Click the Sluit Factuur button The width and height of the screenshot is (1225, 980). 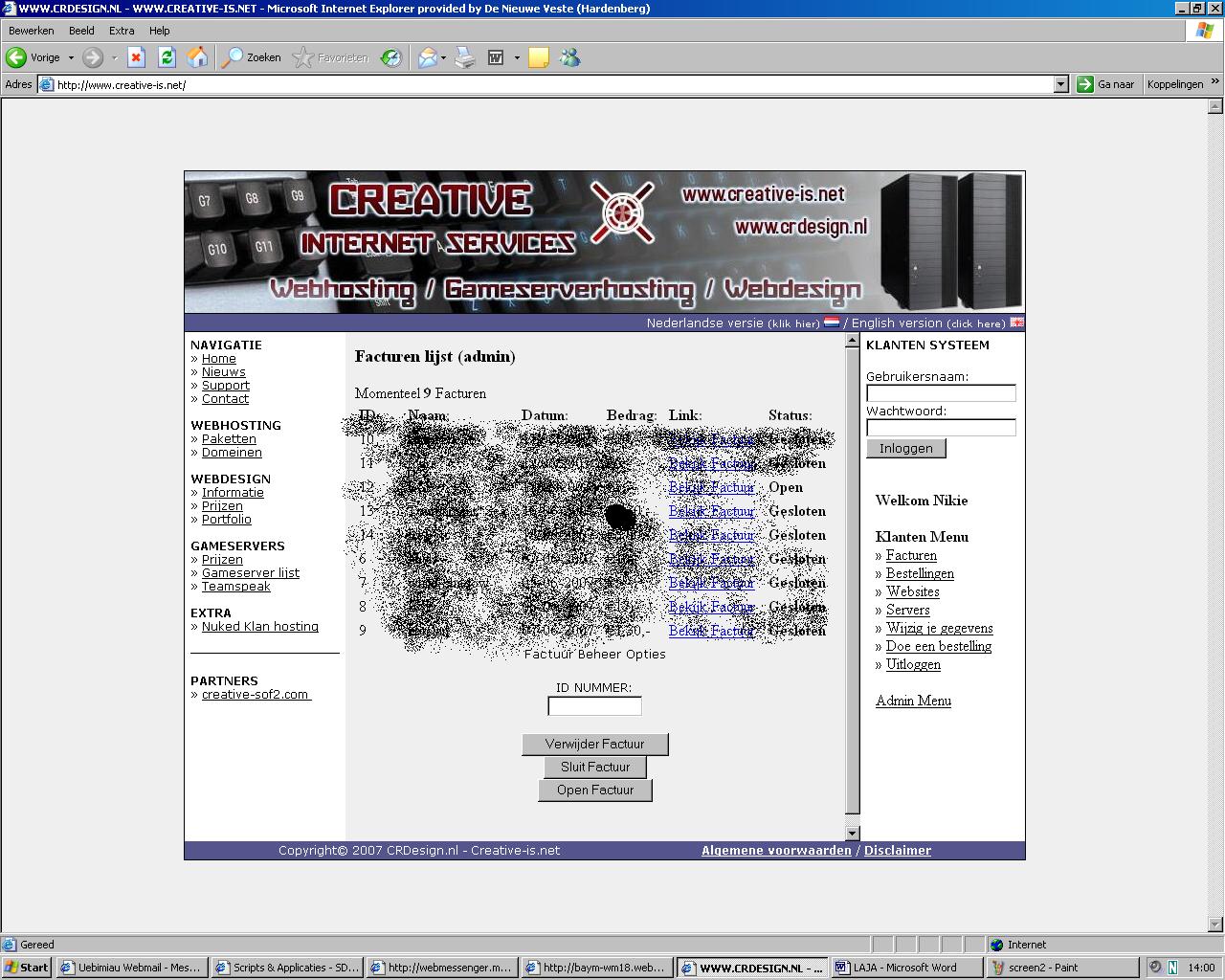point(595,767)
